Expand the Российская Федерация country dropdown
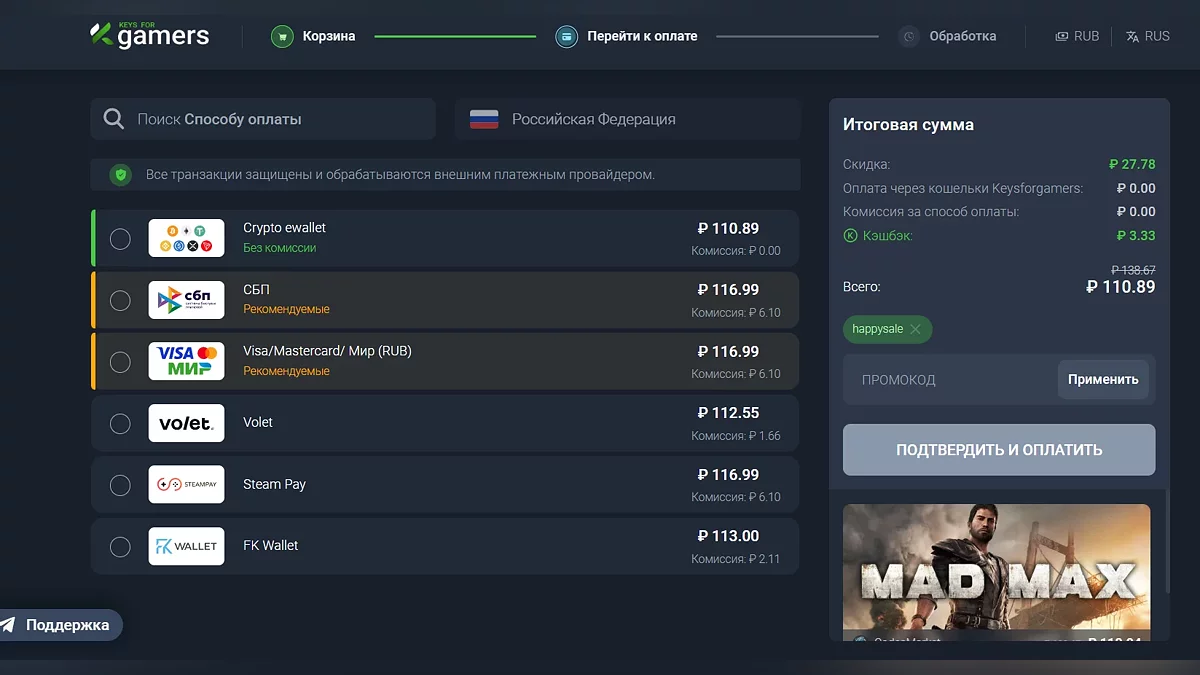The height and width of the screenshot is (675, 1200). pyautogui.click(x=627, y=119)
